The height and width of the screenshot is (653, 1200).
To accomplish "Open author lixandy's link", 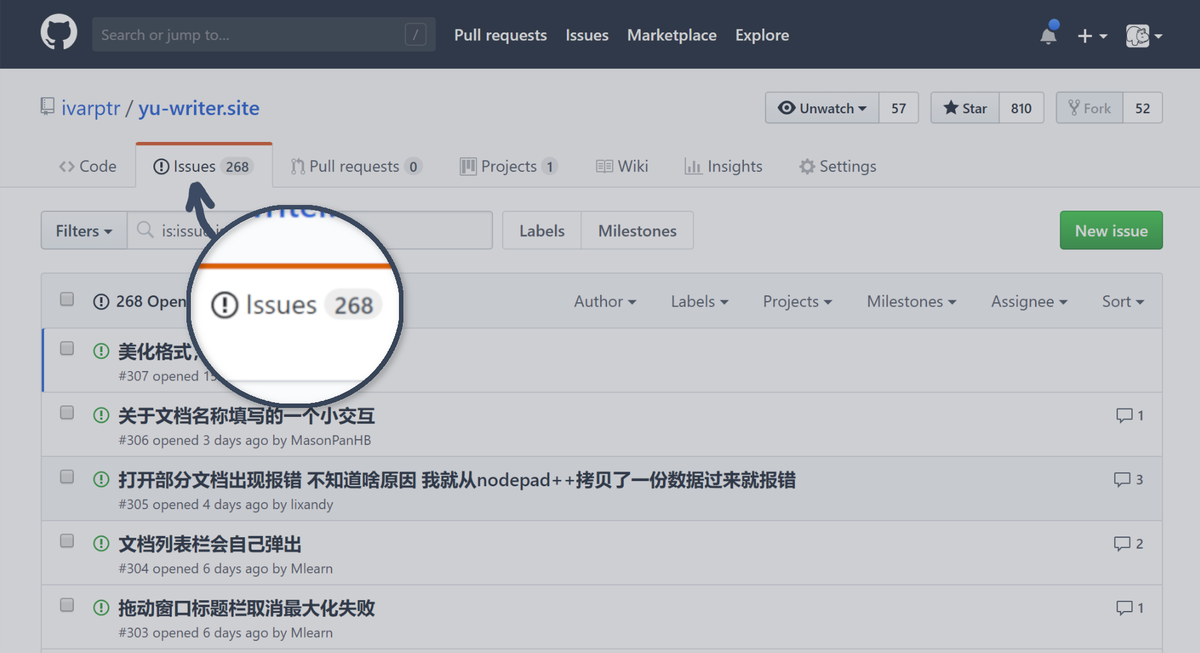I will tap(312, 504).
